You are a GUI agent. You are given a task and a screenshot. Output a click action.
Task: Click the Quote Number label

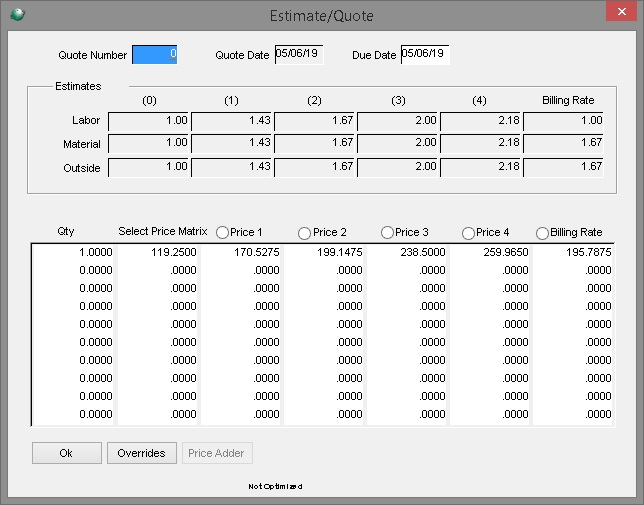point(92,55)
